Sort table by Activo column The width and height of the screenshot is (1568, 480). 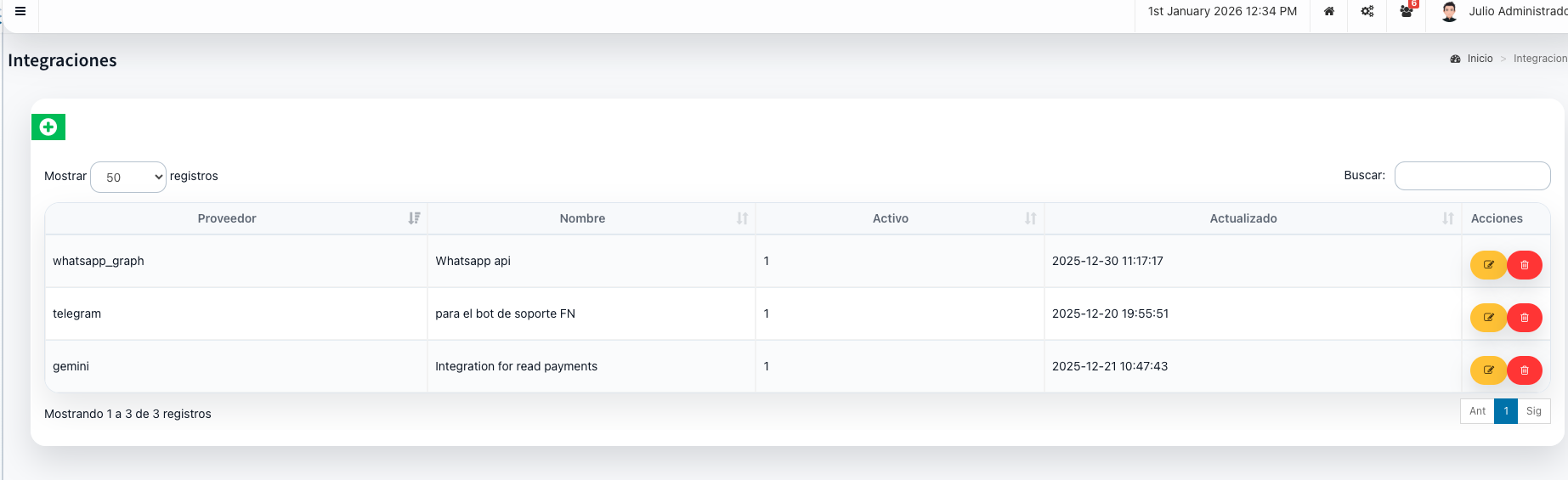click(890, 218)
